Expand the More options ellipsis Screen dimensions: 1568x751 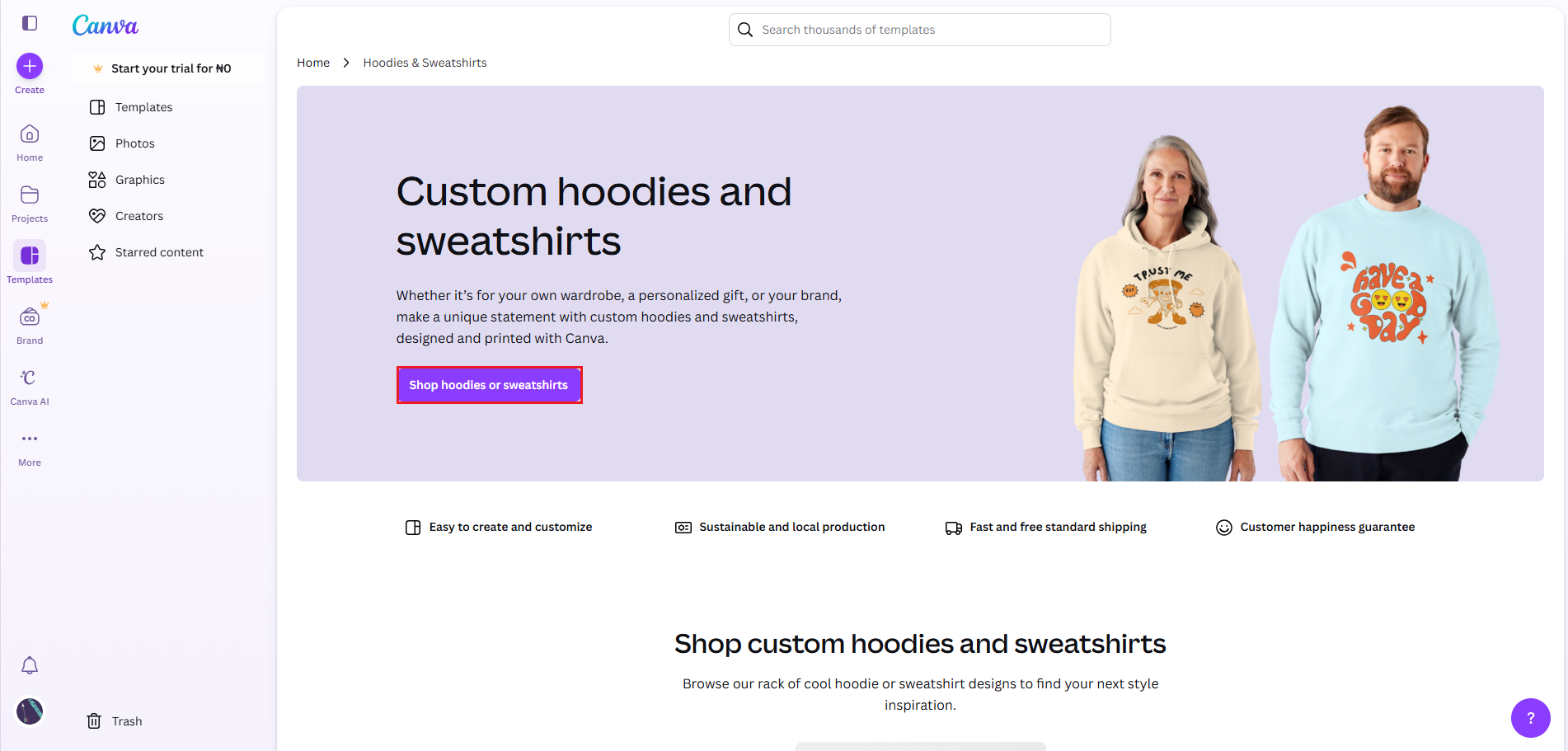[x=30, y=447]
